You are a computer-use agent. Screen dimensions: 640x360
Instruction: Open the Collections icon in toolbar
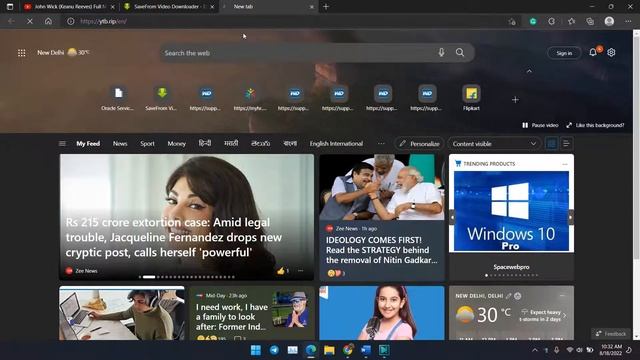(590, 21)
